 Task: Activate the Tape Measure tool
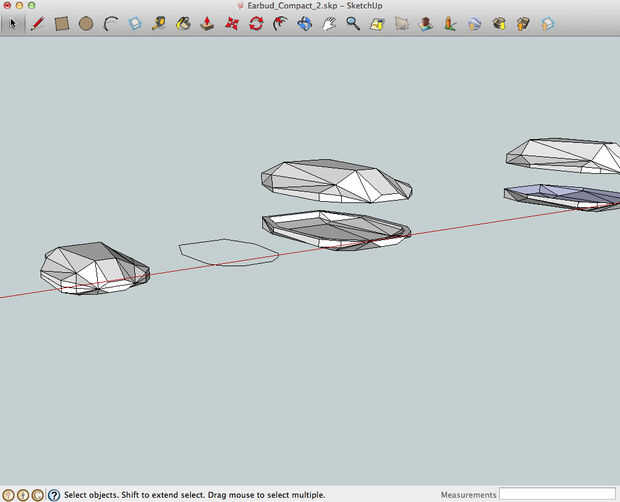click(x=159, y=23)
